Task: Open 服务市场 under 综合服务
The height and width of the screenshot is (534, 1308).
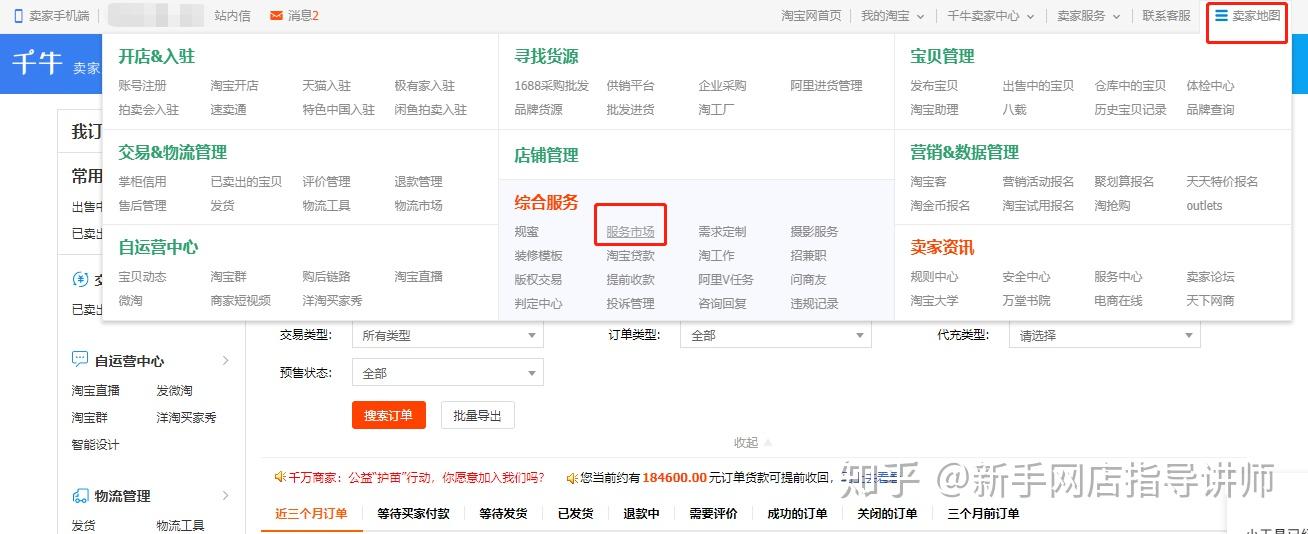Action: point(630,231)
